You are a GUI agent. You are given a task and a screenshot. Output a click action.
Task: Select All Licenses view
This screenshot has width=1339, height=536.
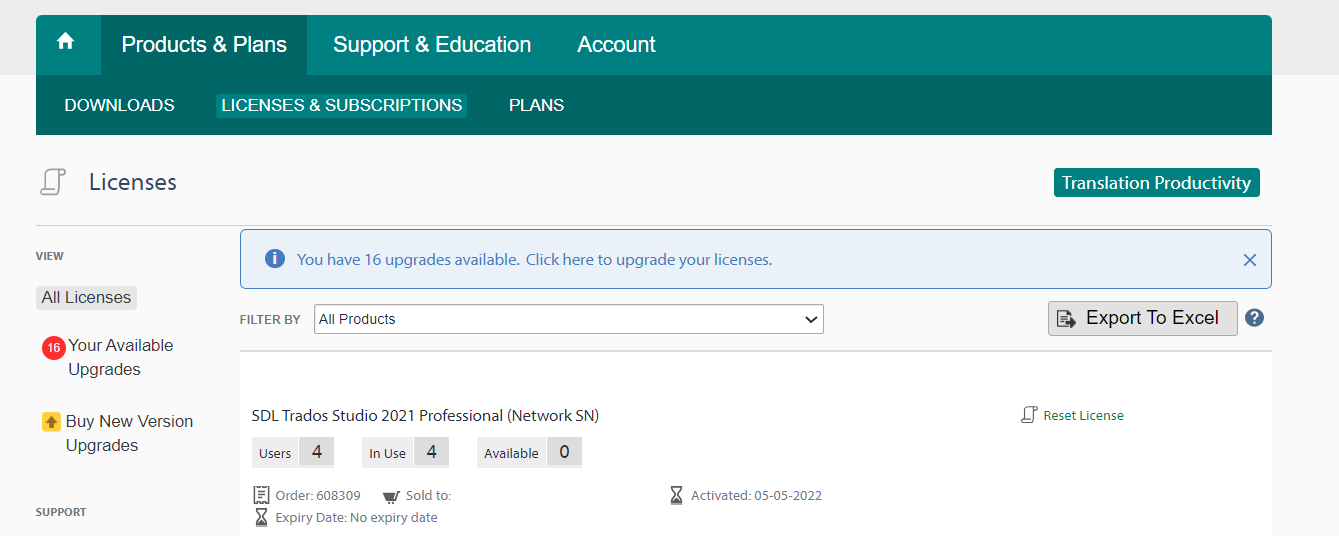86,297
